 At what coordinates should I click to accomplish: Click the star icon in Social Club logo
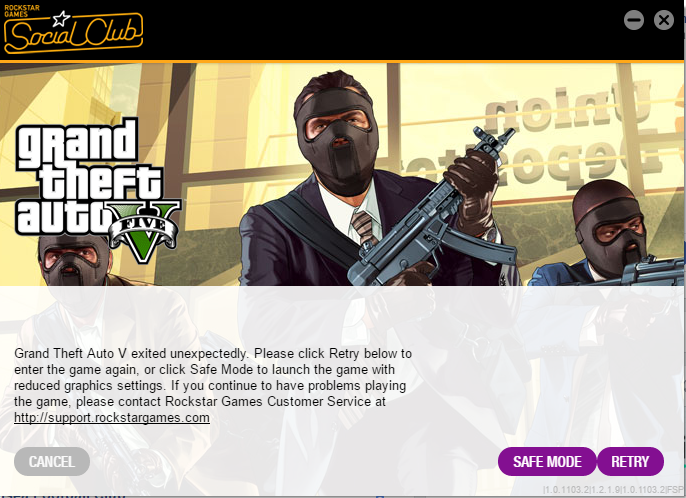click(61, 19)
